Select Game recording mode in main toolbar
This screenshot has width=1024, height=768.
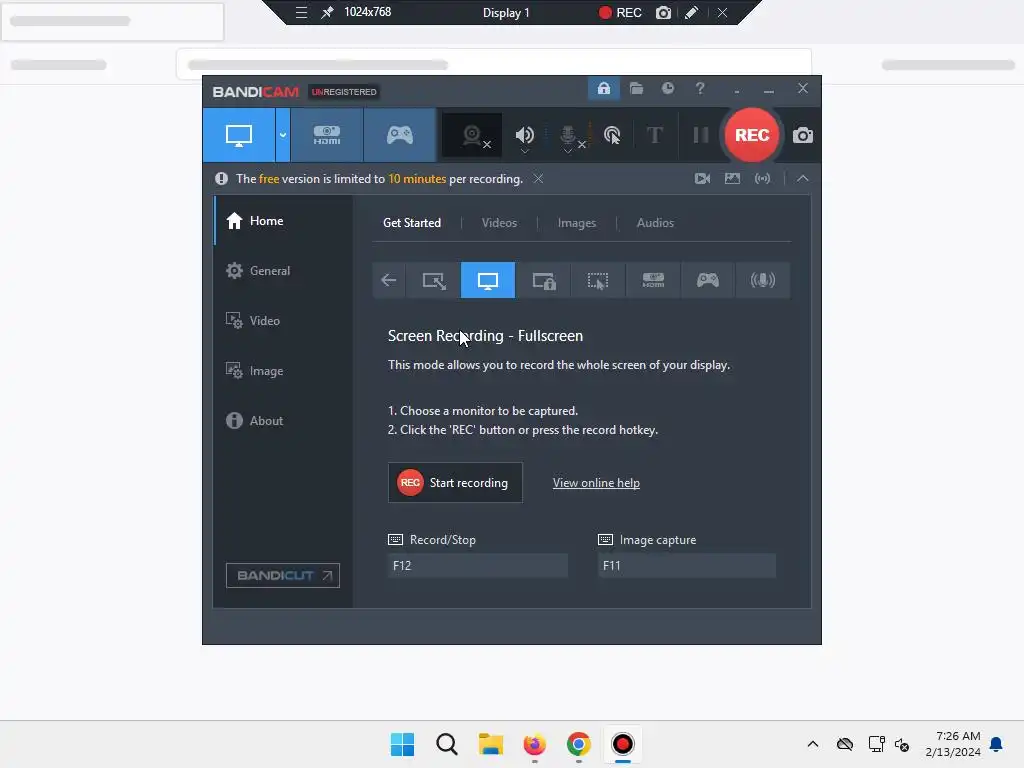[x=400, y=135]
